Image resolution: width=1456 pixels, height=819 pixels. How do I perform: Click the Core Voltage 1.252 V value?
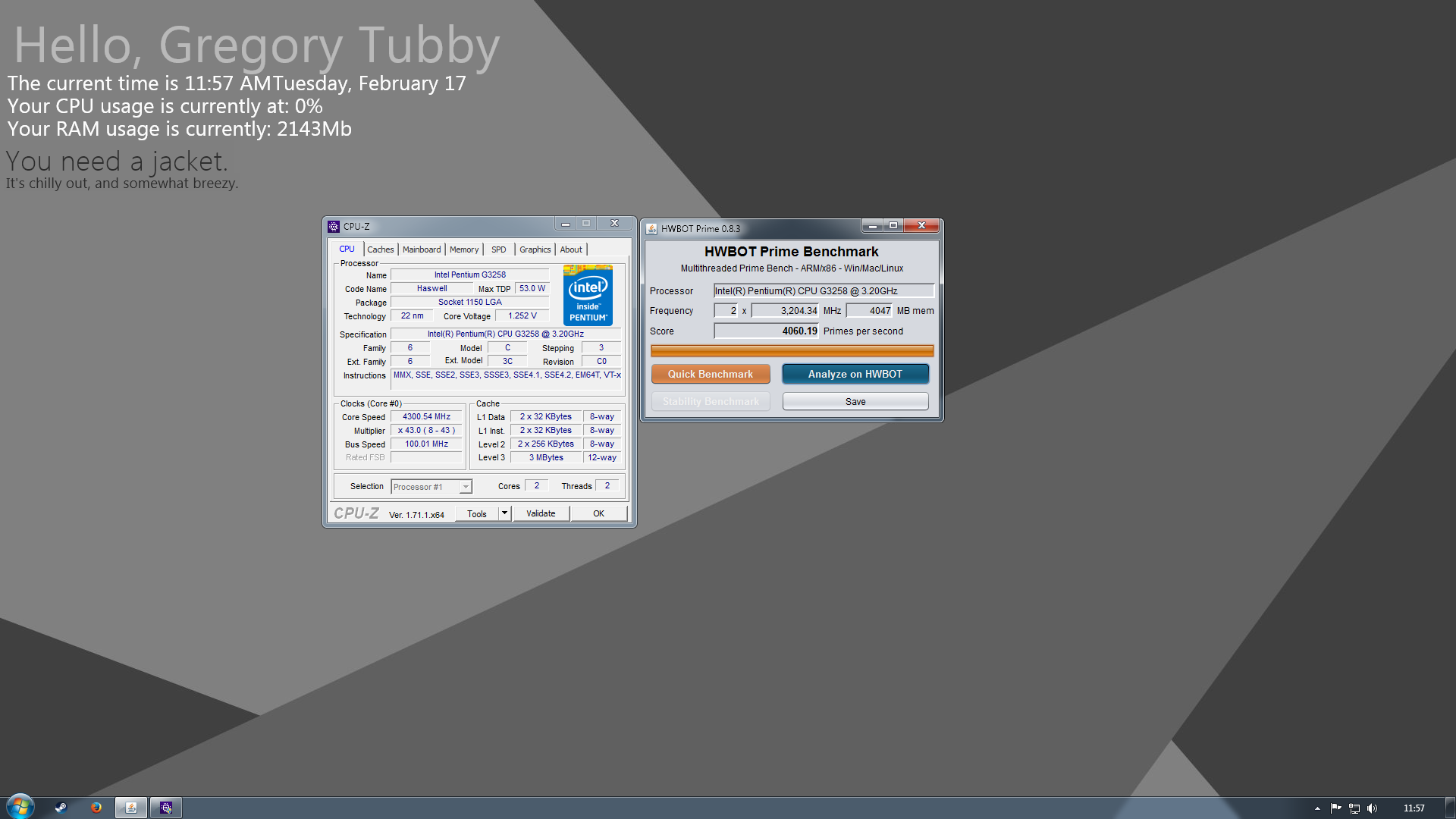pyautogui.click(x=522, y=316)
